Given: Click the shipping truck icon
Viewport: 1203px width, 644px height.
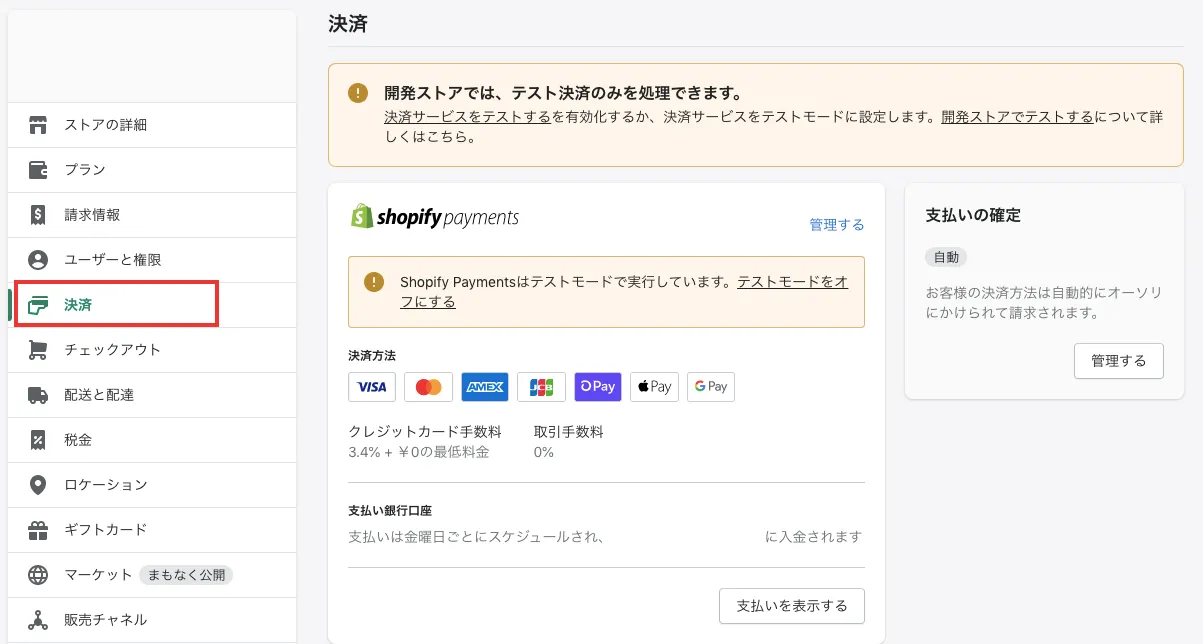Looking at the screenshot, I should (38, 395).
